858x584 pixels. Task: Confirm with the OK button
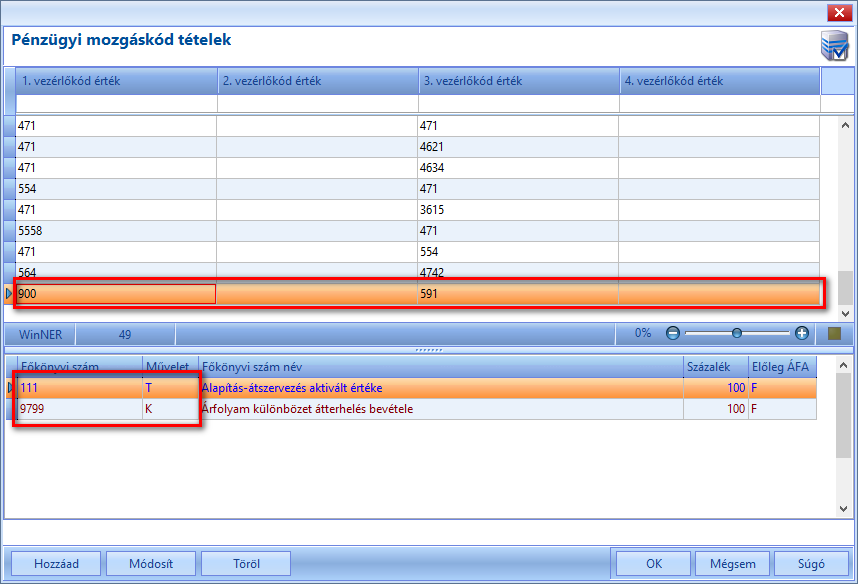coord(653,563)
